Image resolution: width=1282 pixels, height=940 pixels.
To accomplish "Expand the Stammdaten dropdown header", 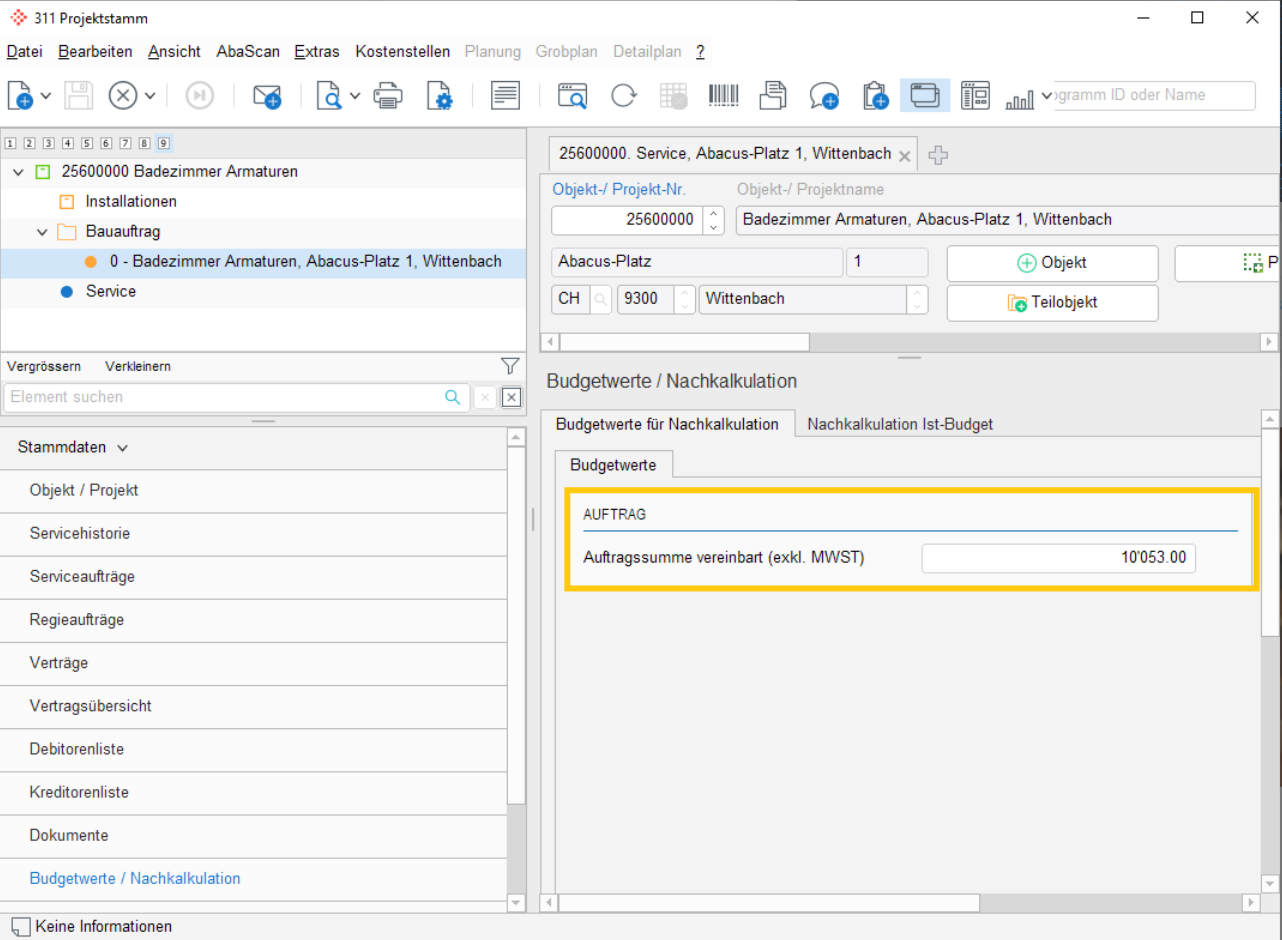I will [73, 447].
